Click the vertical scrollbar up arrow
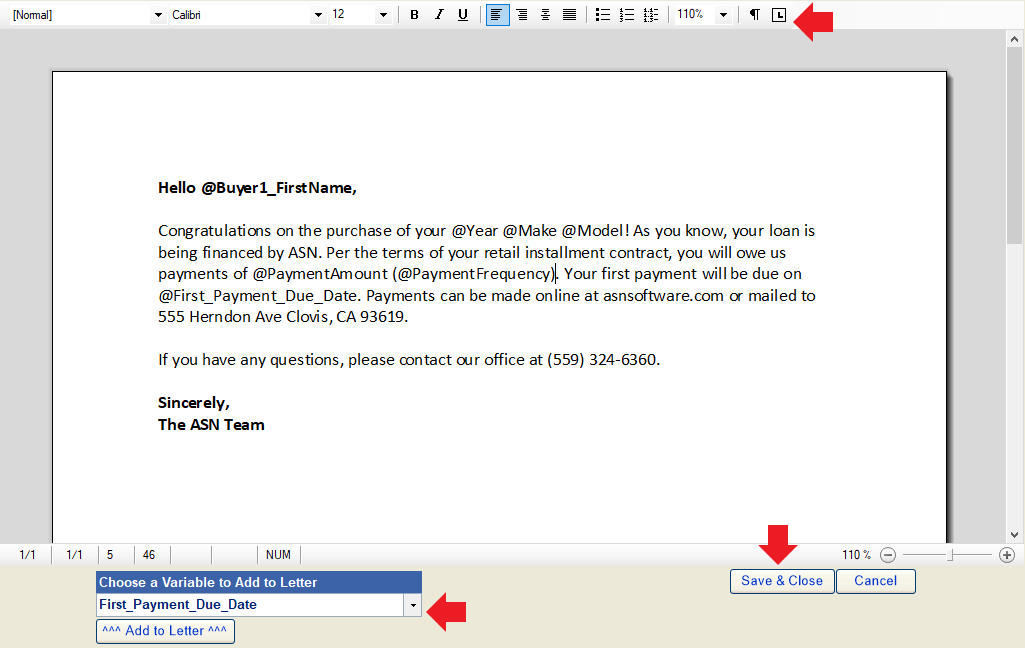Viewport: 1025px width, 648px height. (1015, 39)
